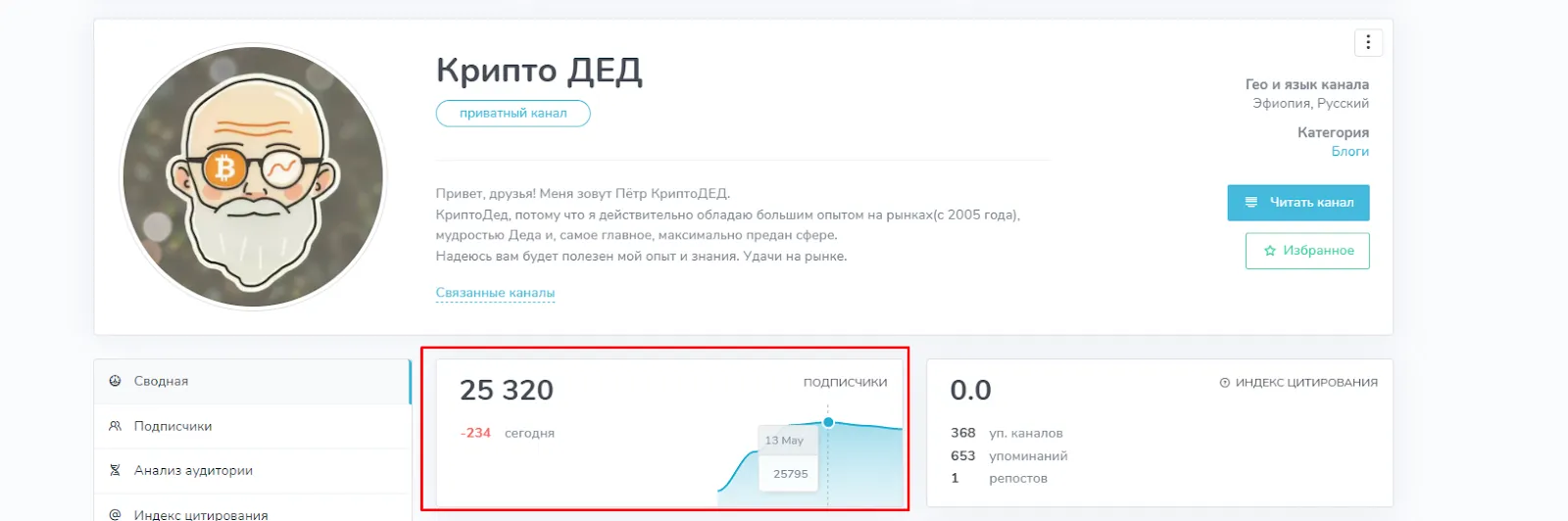Click the star icon in Избранное
The image size is (1568, 521).
(x=1270, y=251)
